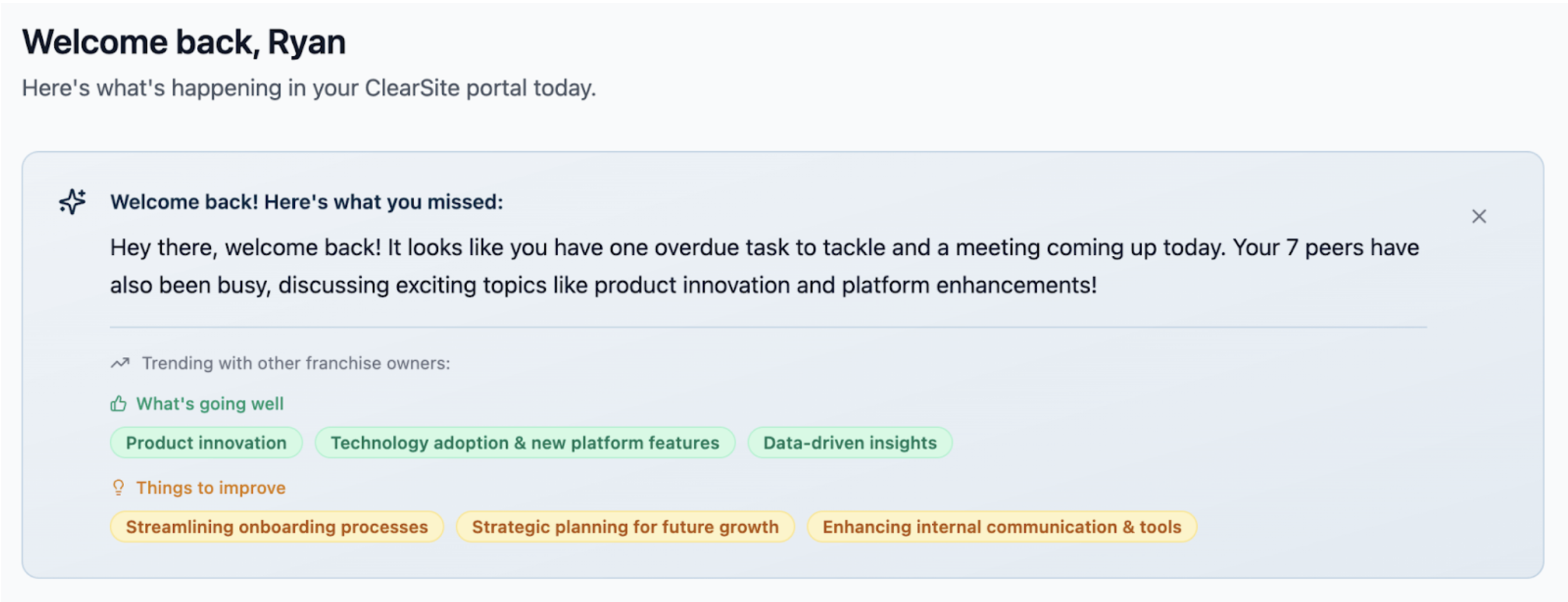Click the What's going well label
Screen dimensions: 1568x602
tap(210, 404)
